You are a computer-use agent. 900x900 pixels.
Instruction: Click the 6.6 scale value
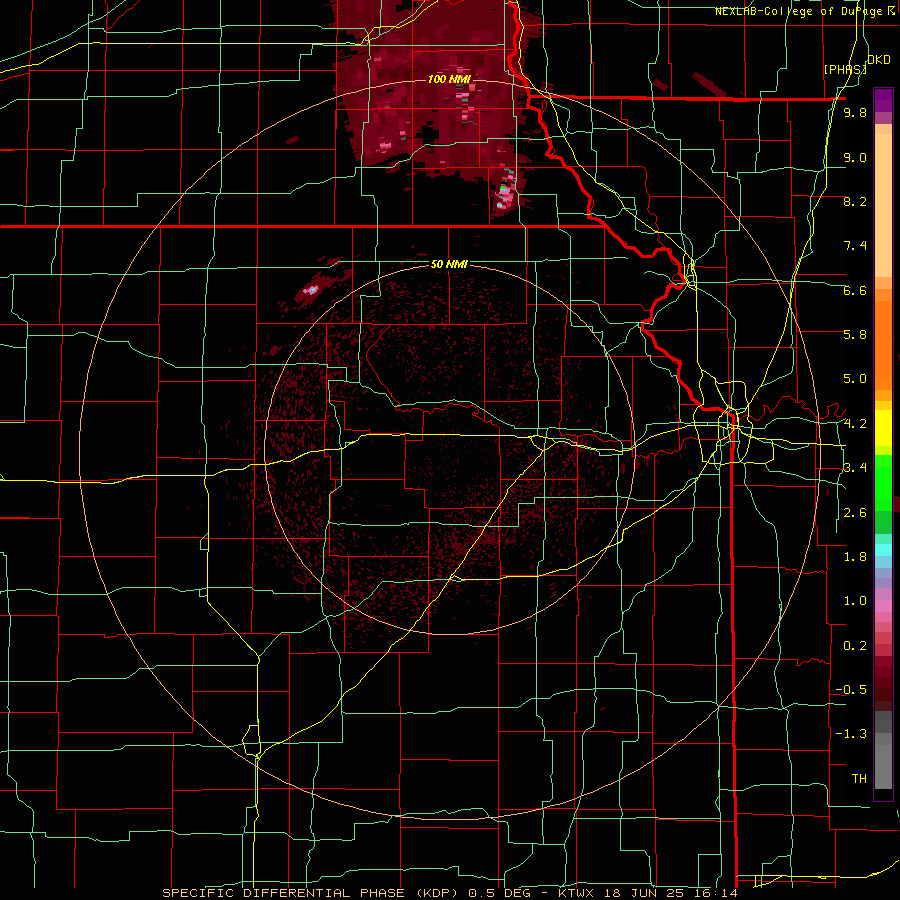tap(855, 290)
